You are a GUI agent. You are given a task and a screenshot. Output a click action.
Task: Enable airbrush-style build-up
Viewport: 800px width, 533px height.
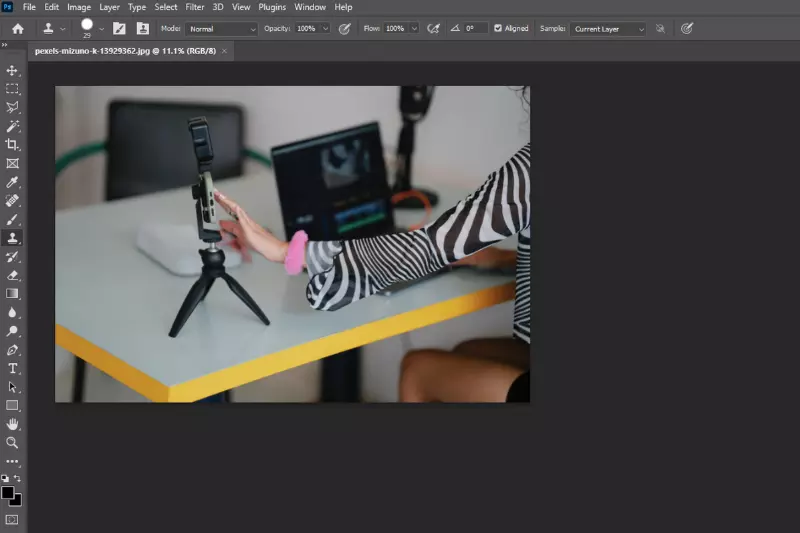pyautogui.click(x=433, y=29)
